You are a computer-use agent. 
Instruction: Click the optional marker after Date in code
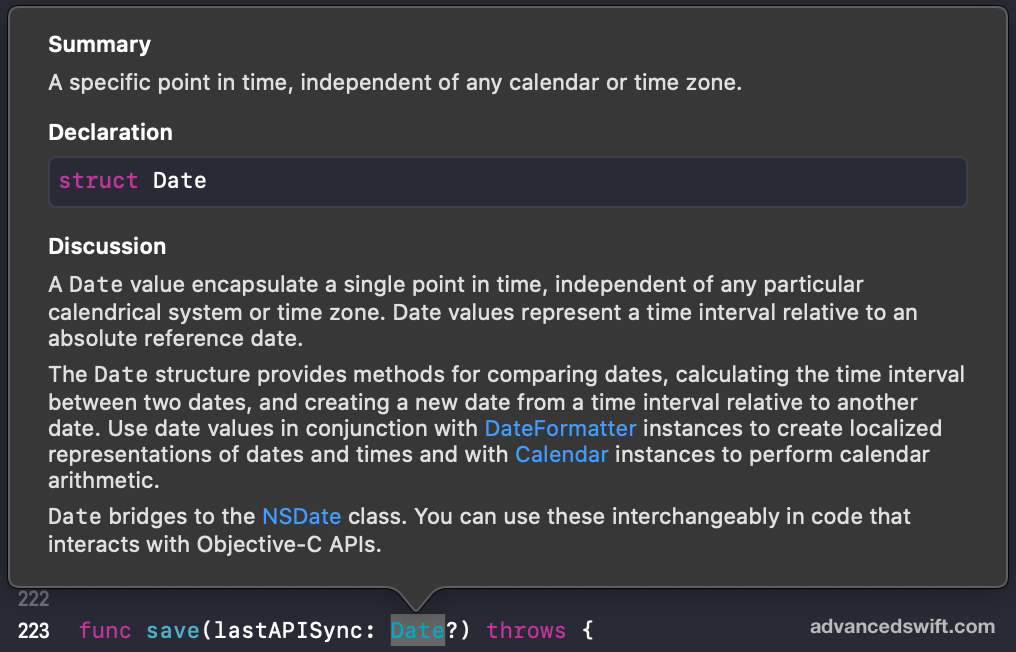pyautogui.click(x=452, y=630)
